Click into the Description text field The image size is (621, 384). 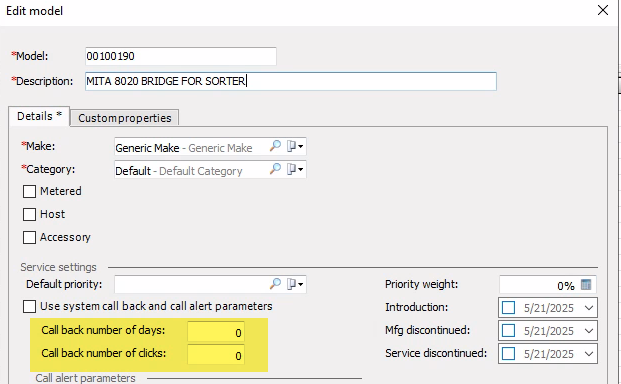[x=291, y=81]
